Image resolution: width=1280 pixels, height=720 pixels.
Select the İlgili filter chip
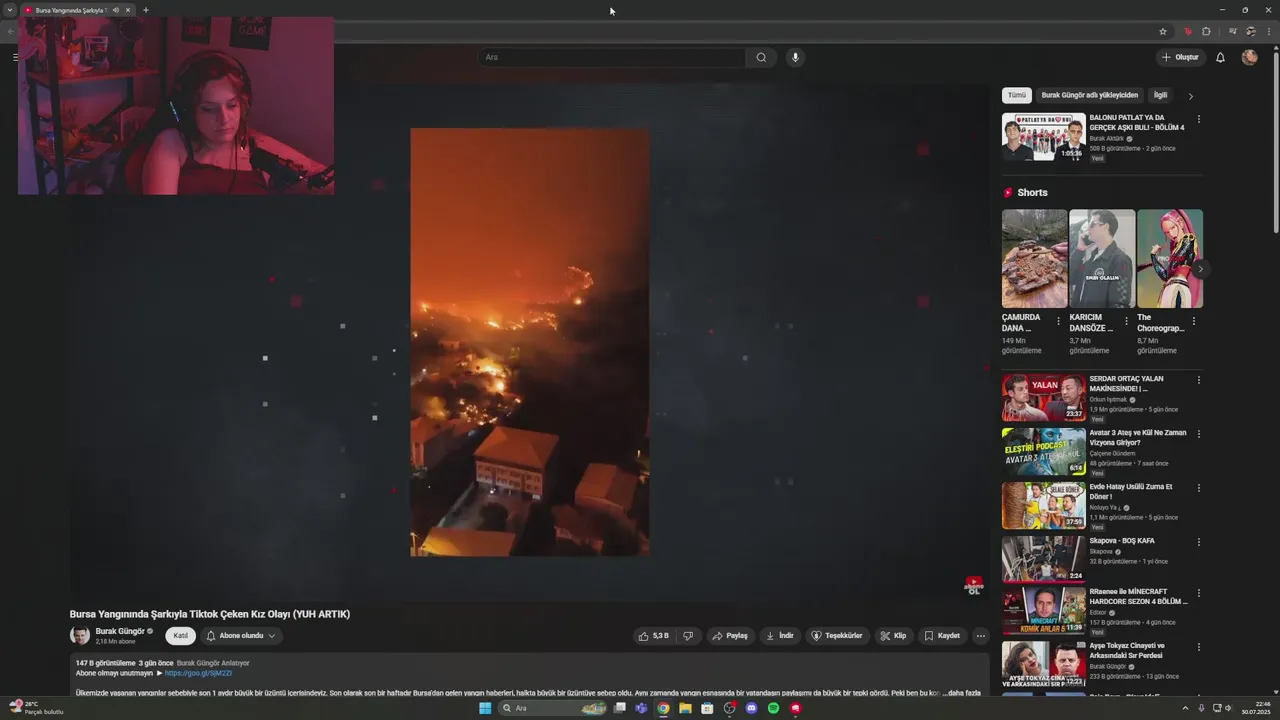click(1160, 95)
